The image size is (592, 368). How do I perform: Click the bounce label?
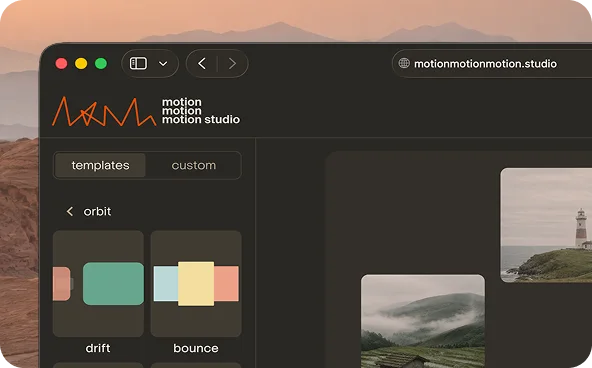tap(196, 348)
